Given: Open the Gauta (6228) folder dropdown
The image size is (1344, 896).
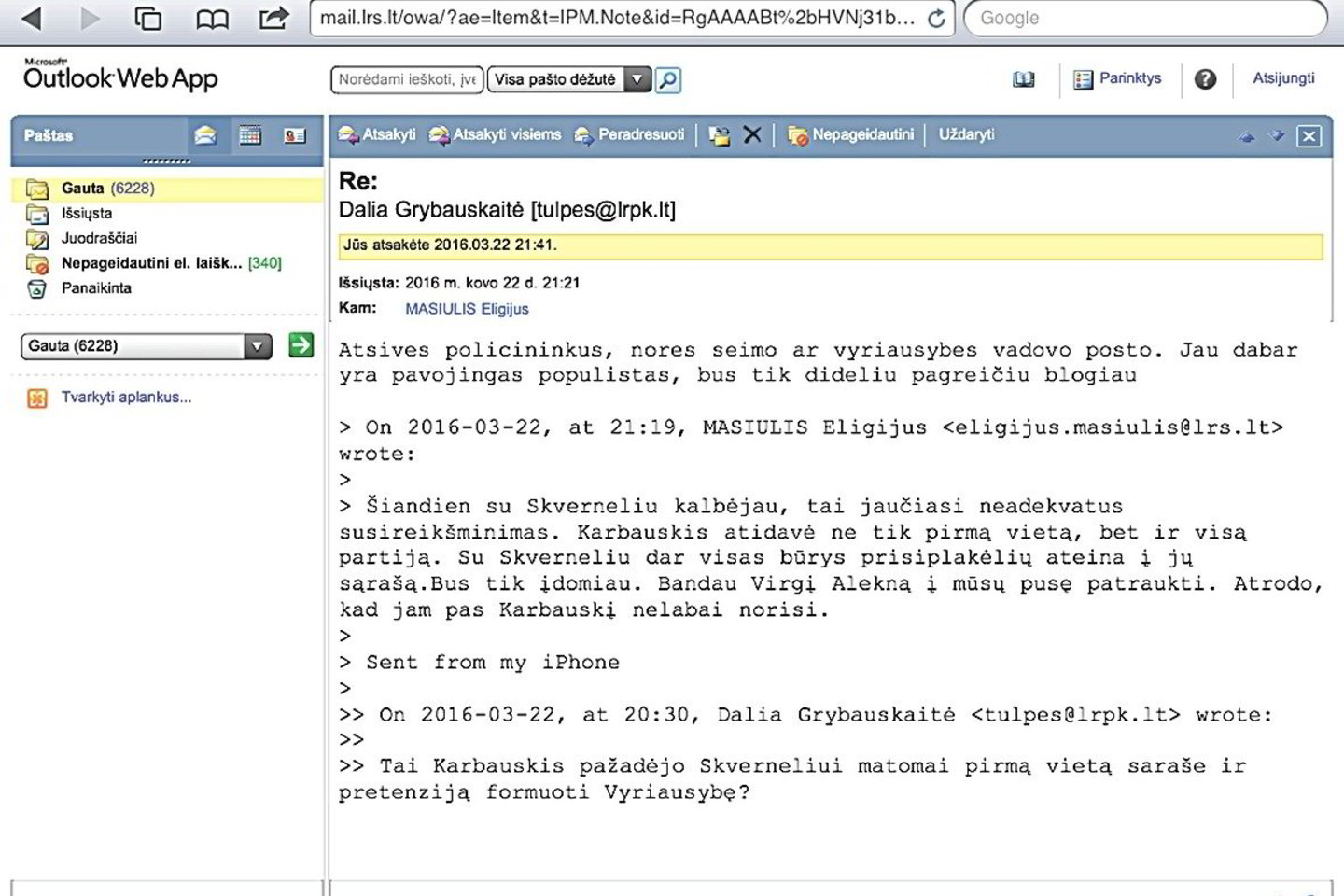Looking at the screenshot, I should coord(258,346).
